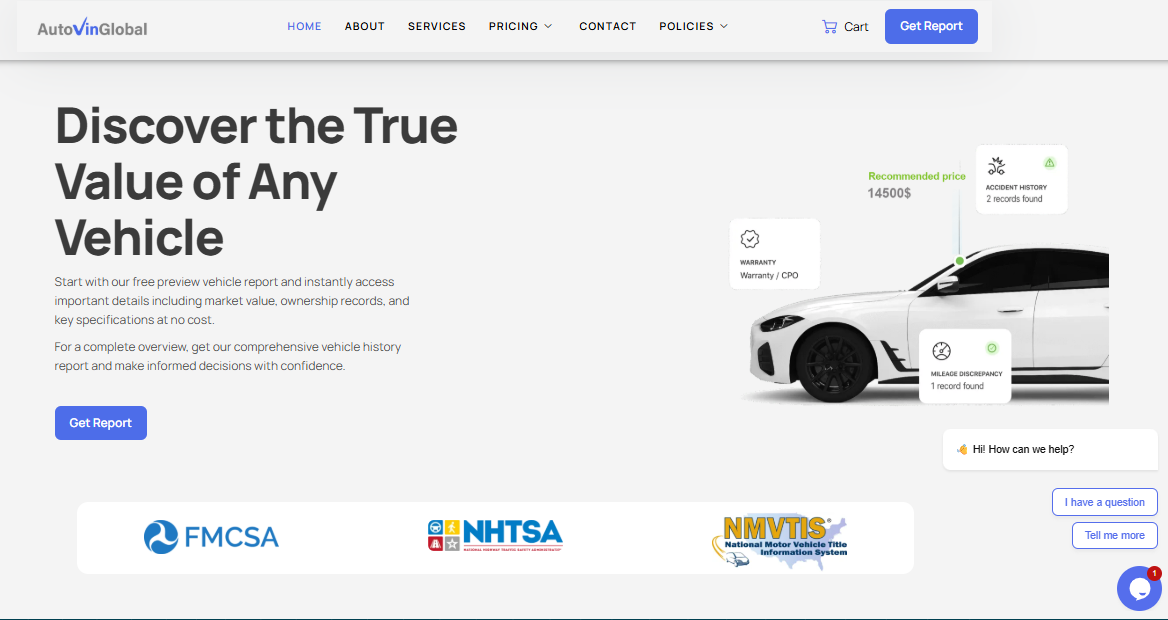
Task: Click the green triangle on accident card
Action: 1049,162
